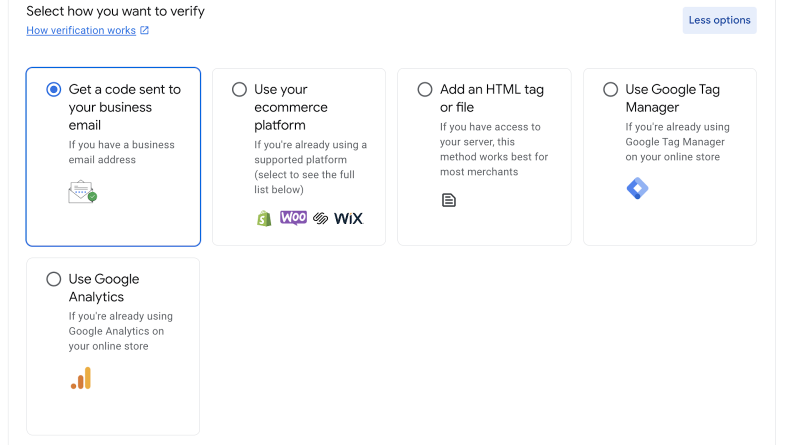Select the Google Tag Manager radio button

click(x=610, y=90)
